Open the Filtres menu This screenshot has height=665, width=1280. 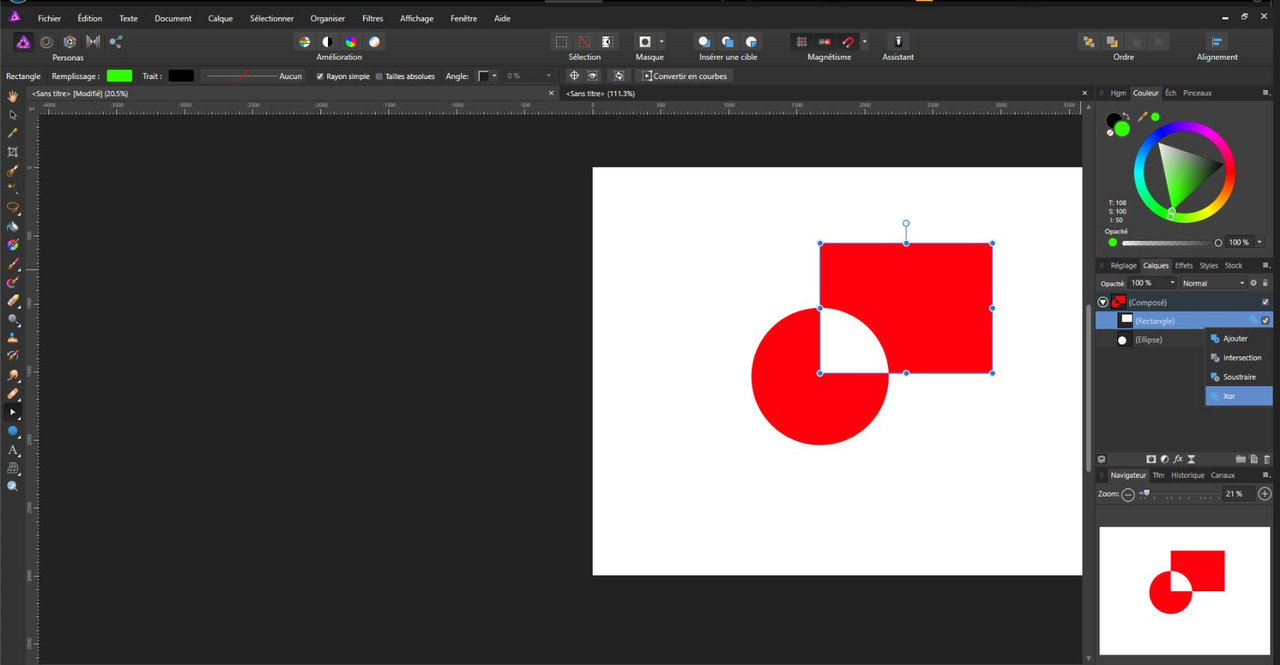pyautogui.click(x=372, y=18)
